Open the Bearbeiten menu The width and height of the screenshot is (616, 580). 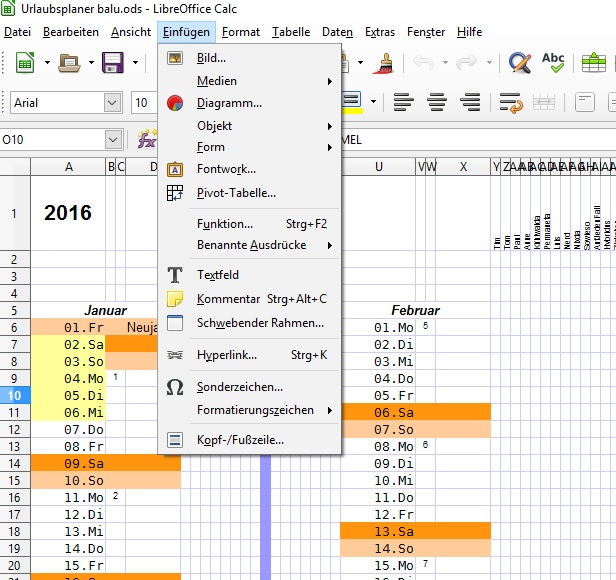pos(71,32)
